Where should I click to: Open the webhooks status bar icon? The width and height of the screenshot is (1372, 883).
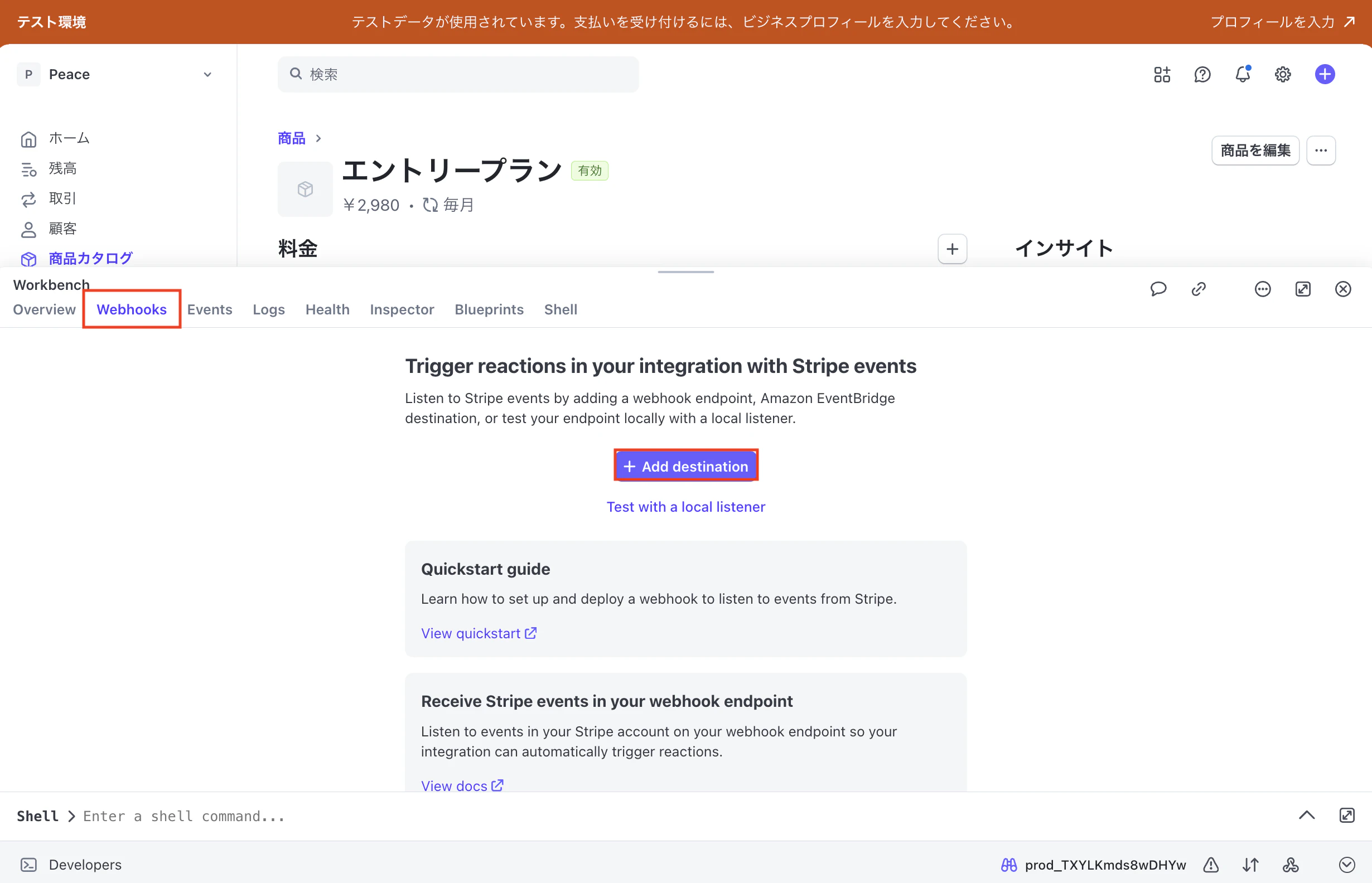[x=1291, y=865]
